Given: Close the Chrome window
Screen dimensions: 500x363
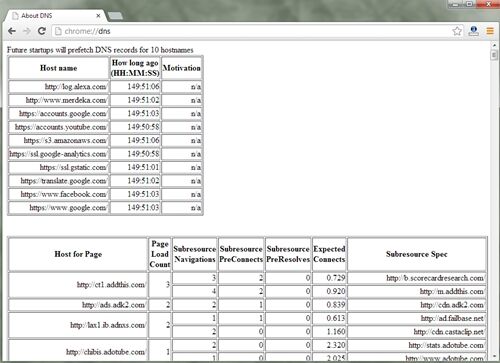Looking at the screenshot, I should [x=488, y=4].
